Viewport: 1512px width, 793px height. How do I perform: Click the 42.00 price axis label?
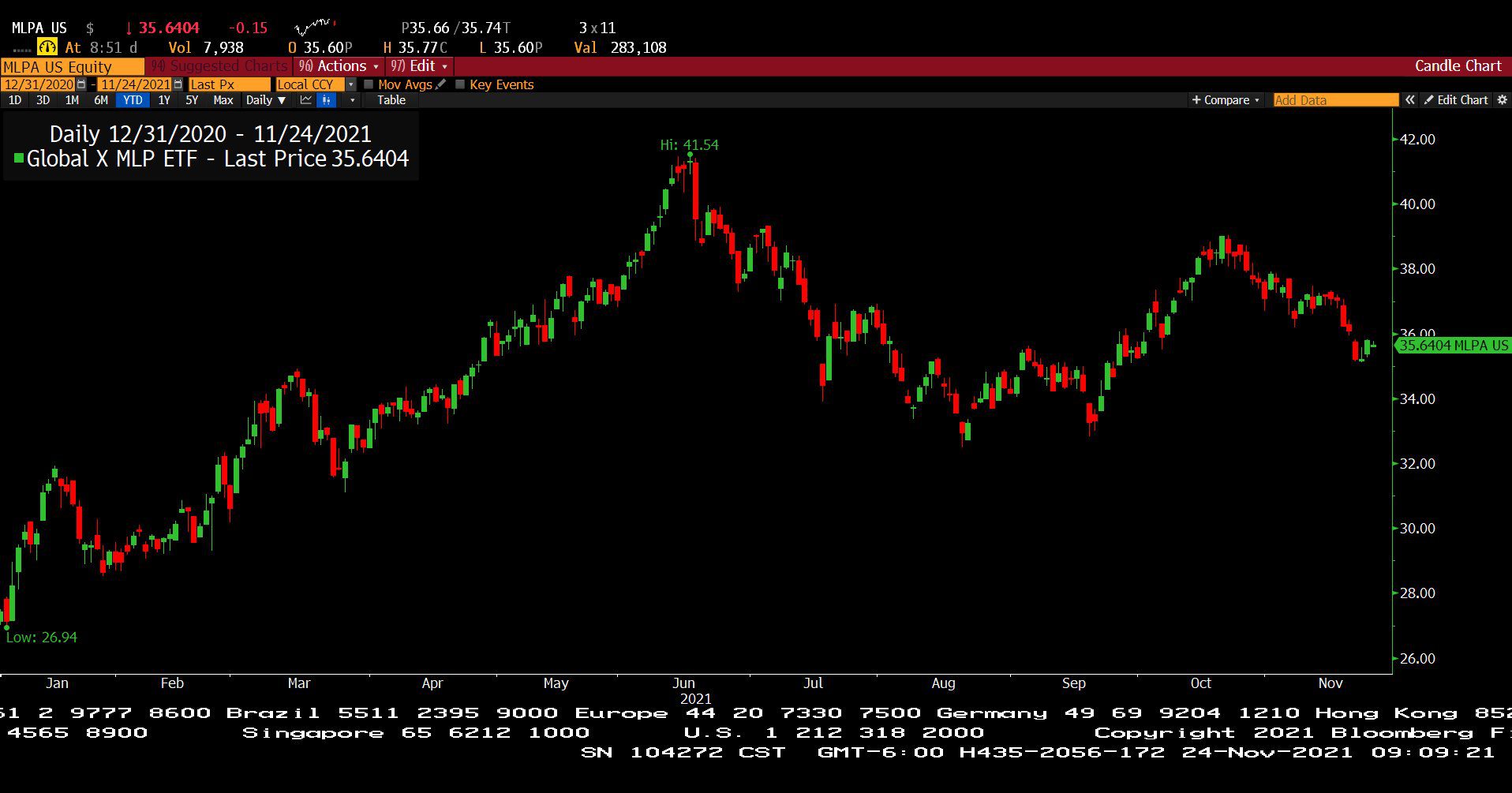[1417, 140]
